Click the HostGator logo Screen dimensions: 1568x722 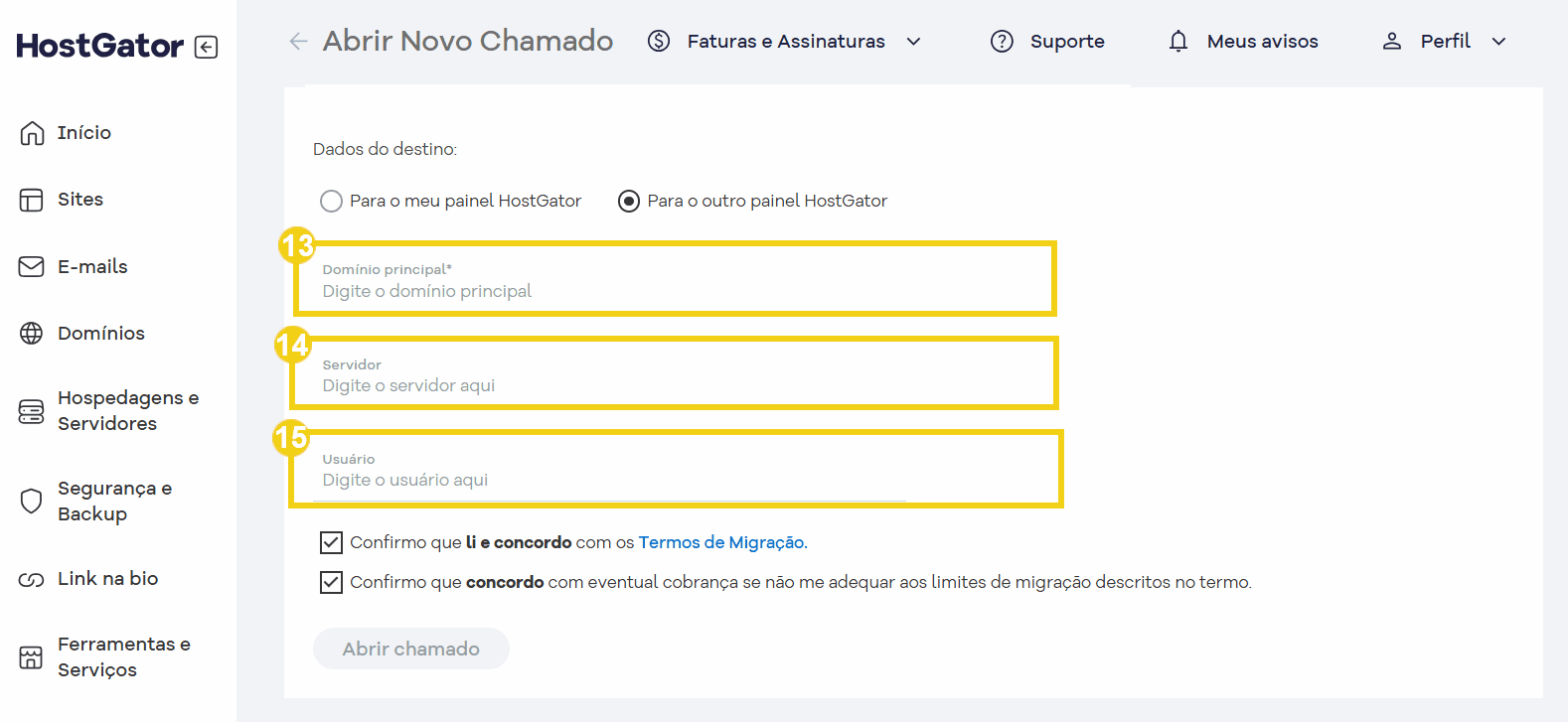(x=99, y=46)
